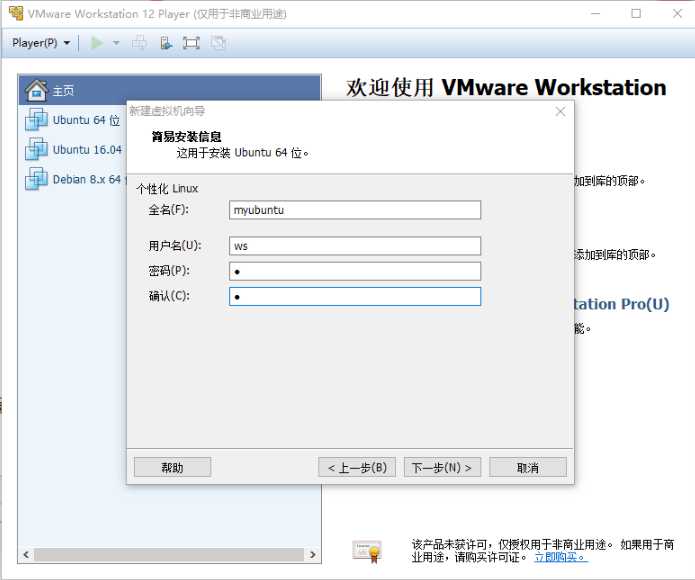Open the 立即购买 buy now link
The image size is (695, 580).
(x=561, y=557)
